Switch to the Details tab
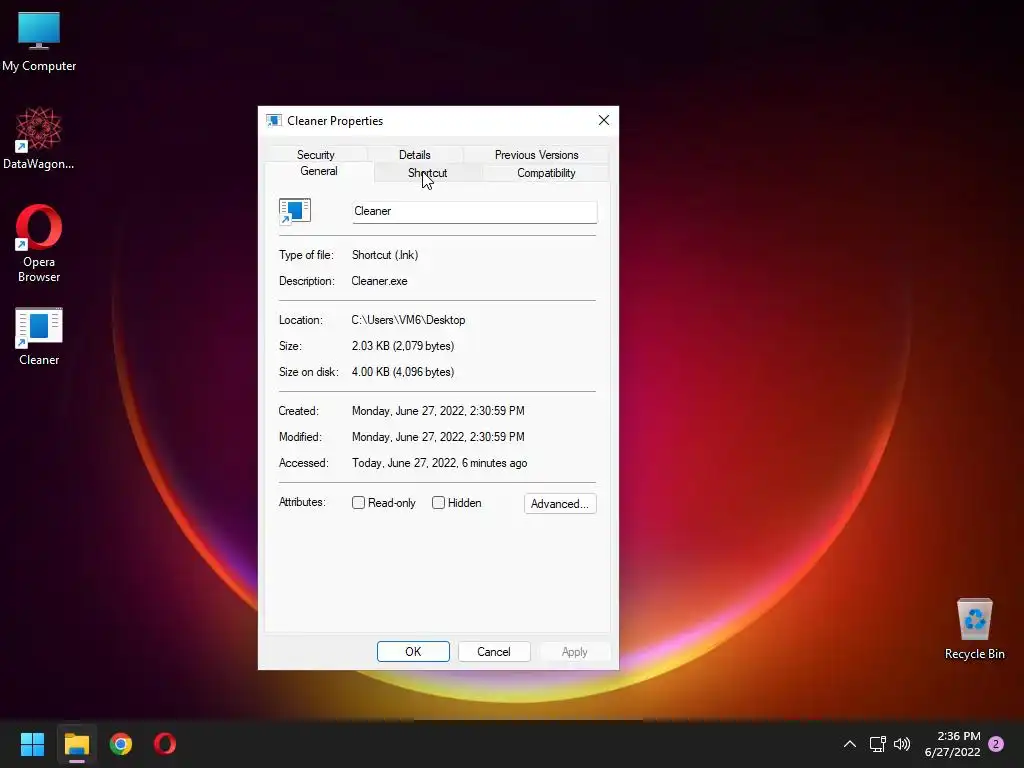The width and height of the screenshot is (1024, 768). tap(415, 155)
